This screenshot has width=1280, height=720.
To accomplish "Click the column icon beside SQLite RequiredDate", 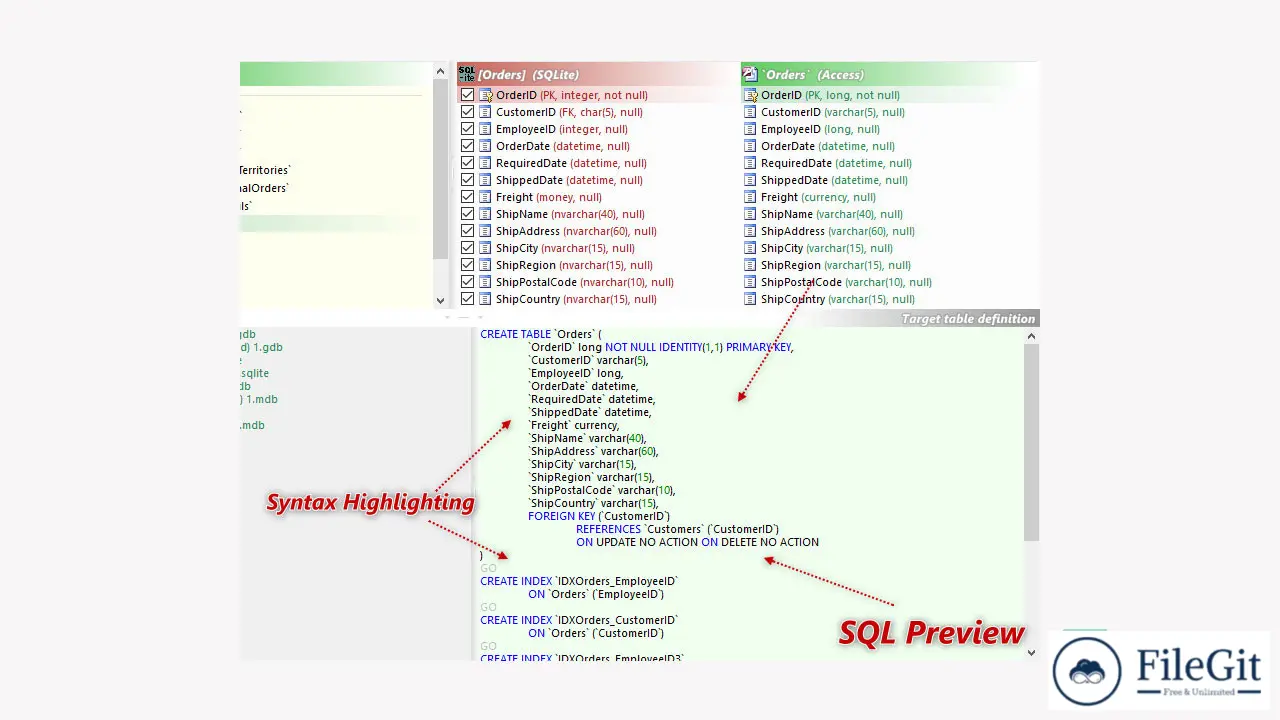I will coord(486,163).
